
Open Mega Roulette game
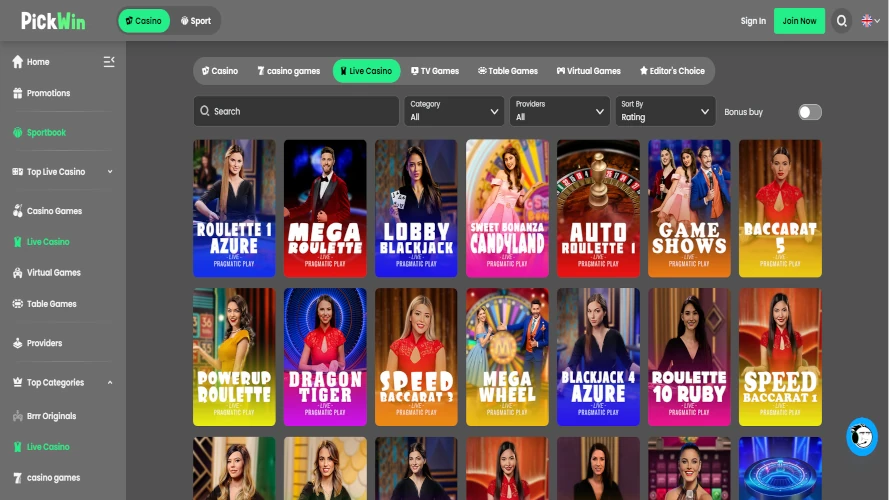(x=325, y=208)
